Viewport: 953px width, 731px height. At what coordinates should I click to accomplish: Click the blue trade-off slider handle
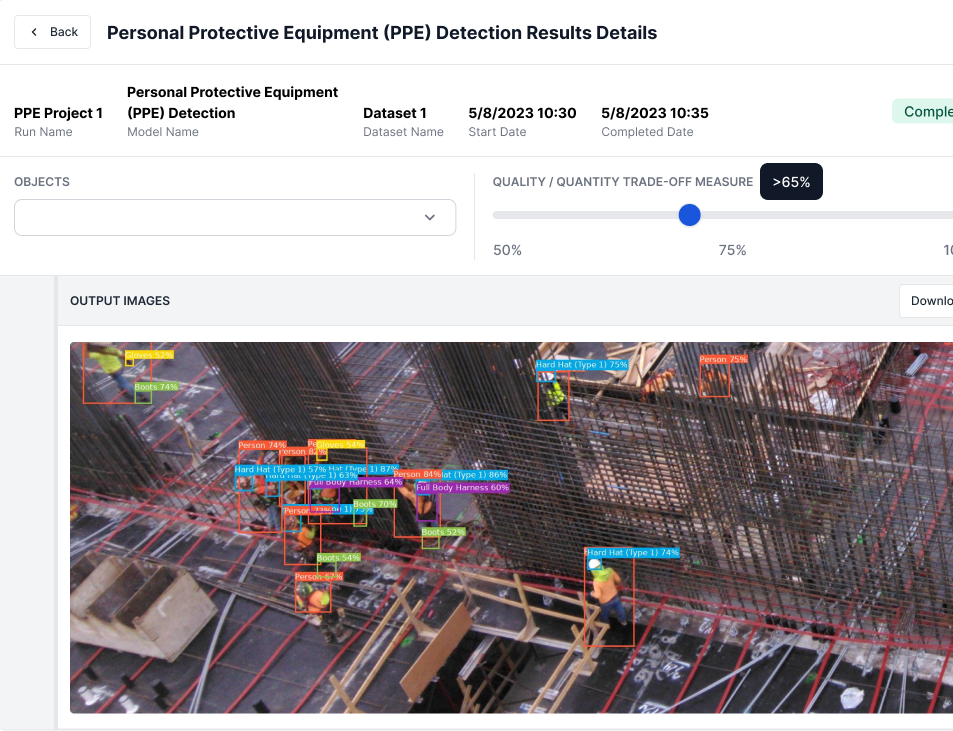[x=689, y=215]
